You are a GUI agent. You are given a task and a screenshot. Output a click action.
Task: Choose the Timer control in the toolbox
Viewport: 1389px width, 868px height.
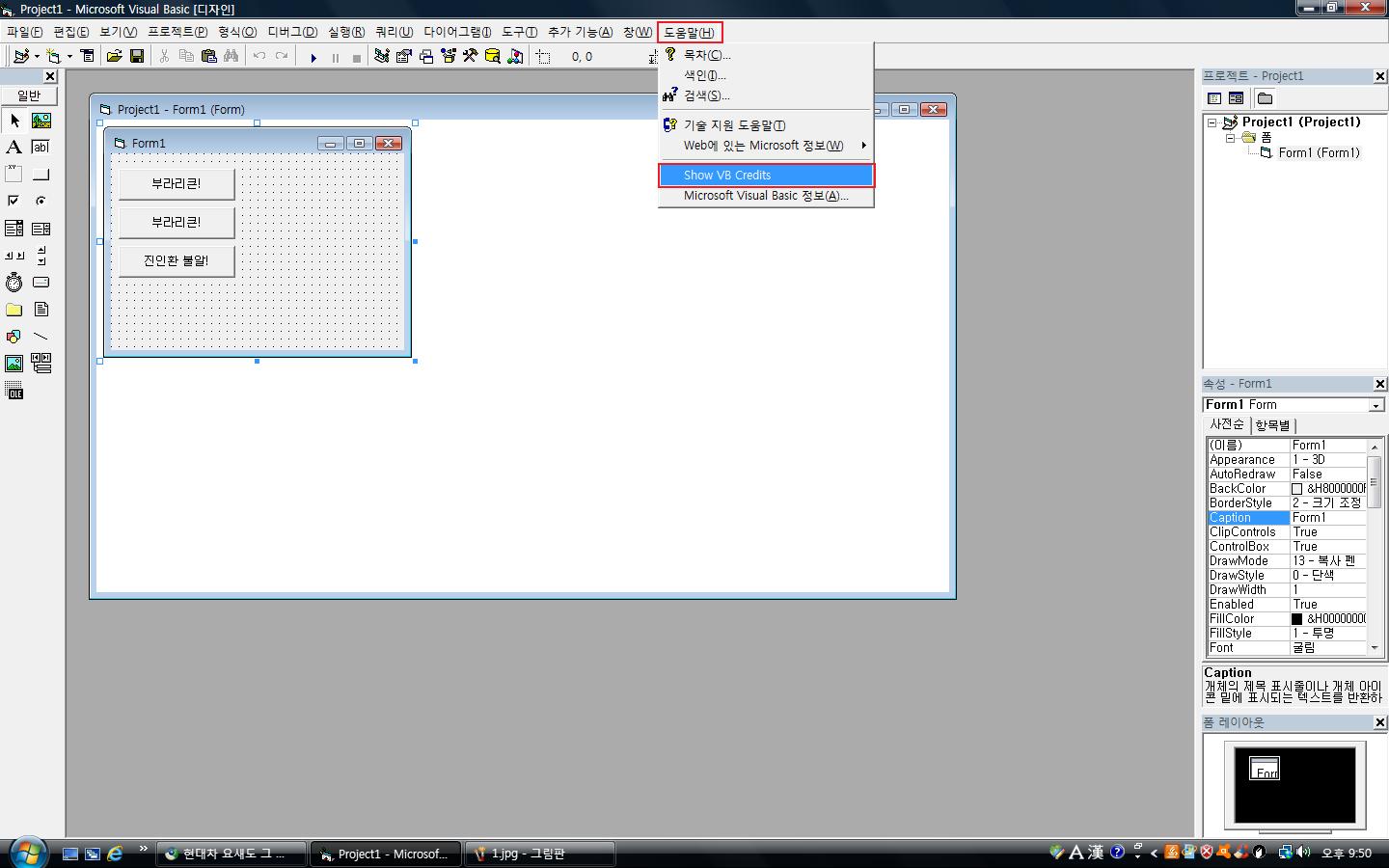click(x=14, y=283)
